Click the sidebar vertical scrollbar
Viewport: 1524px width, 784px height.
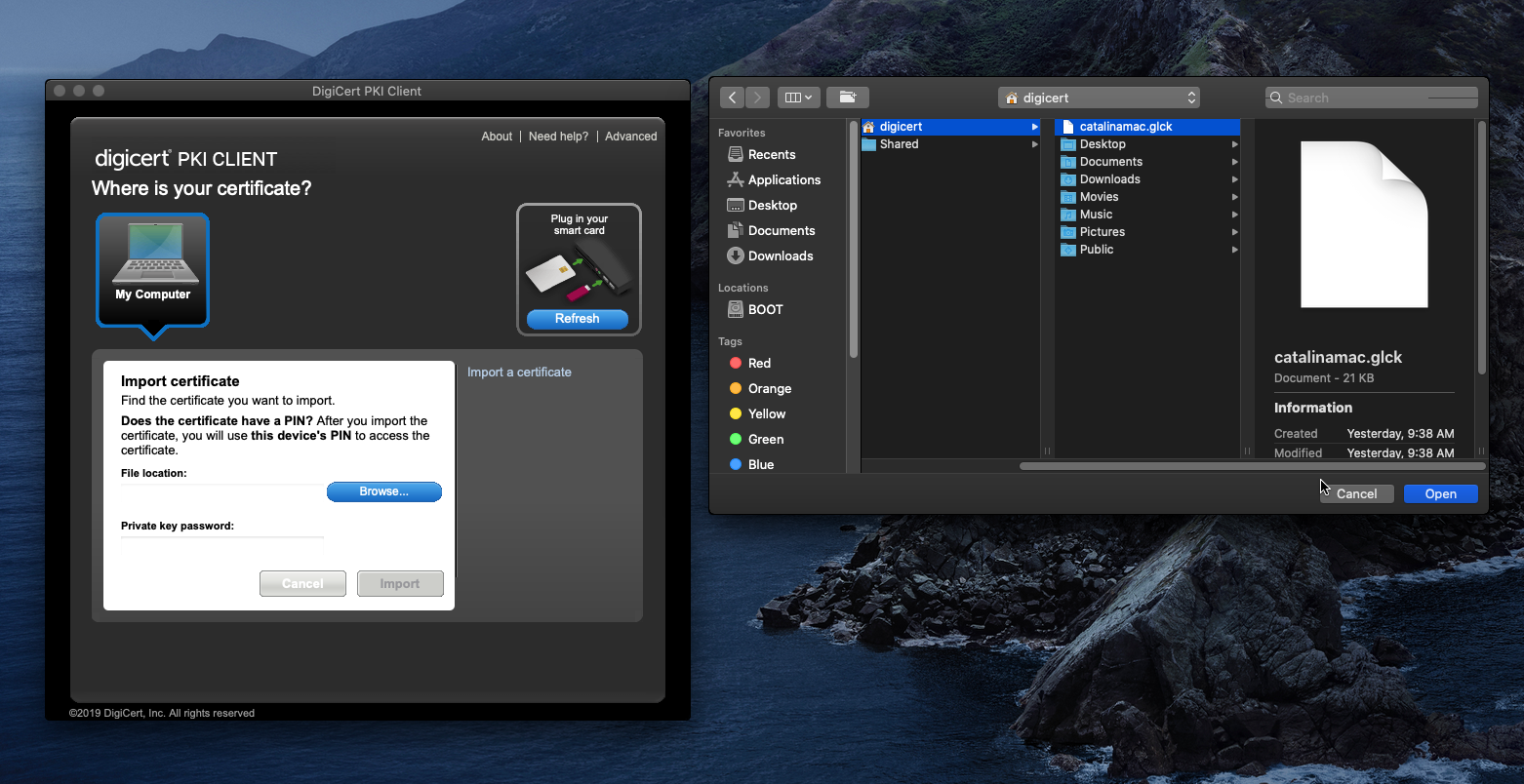[x=853, y=239]
